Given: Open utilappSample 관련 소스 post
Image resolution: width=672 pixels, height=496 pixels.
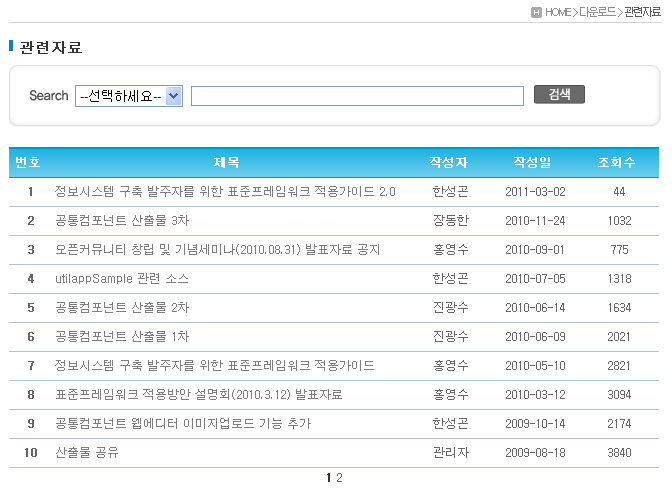Looking at the screenshot, I should pyautogui.click(x=122, y=278).
